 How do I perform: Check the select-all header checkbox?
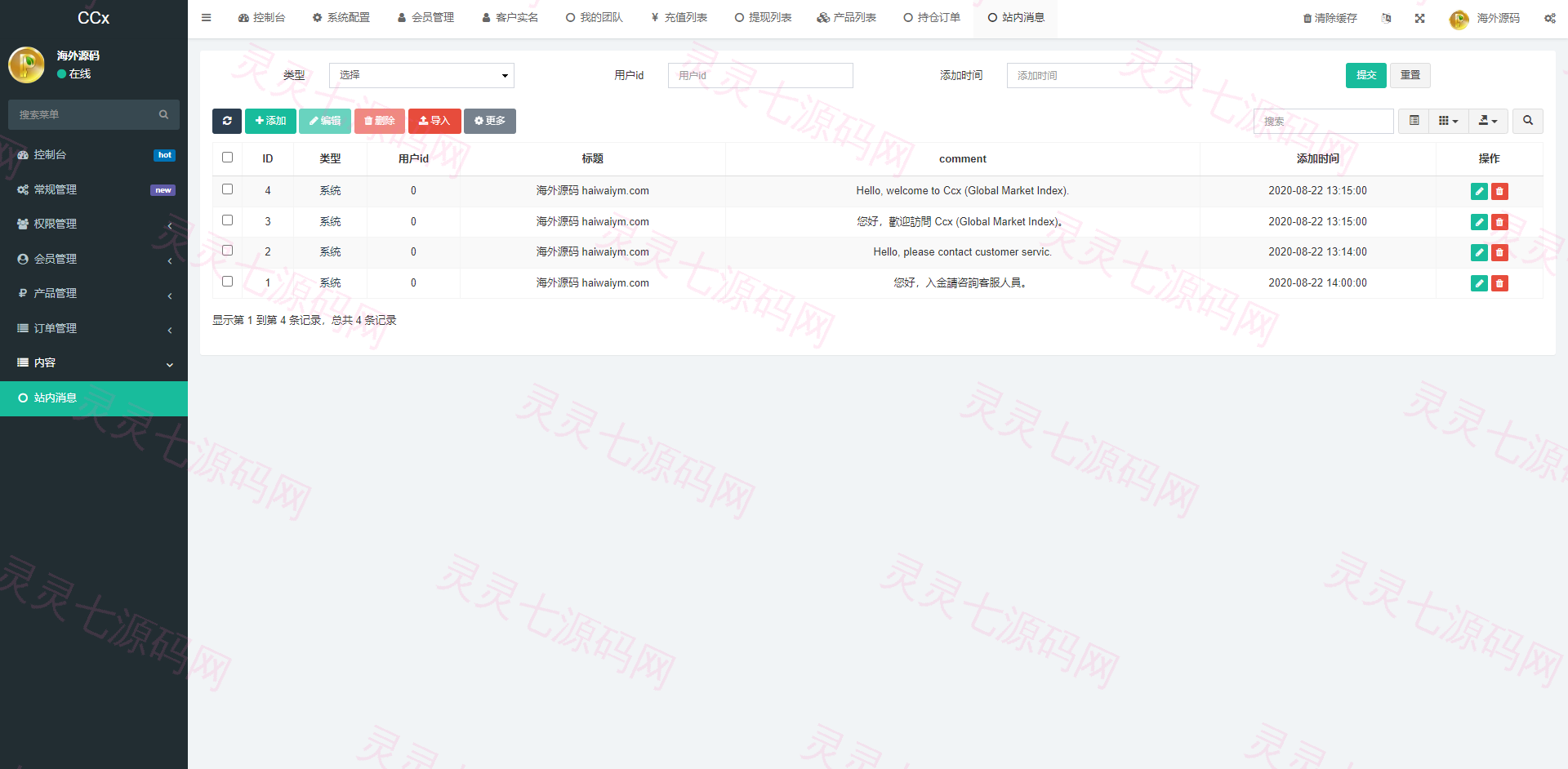(227, 158)
